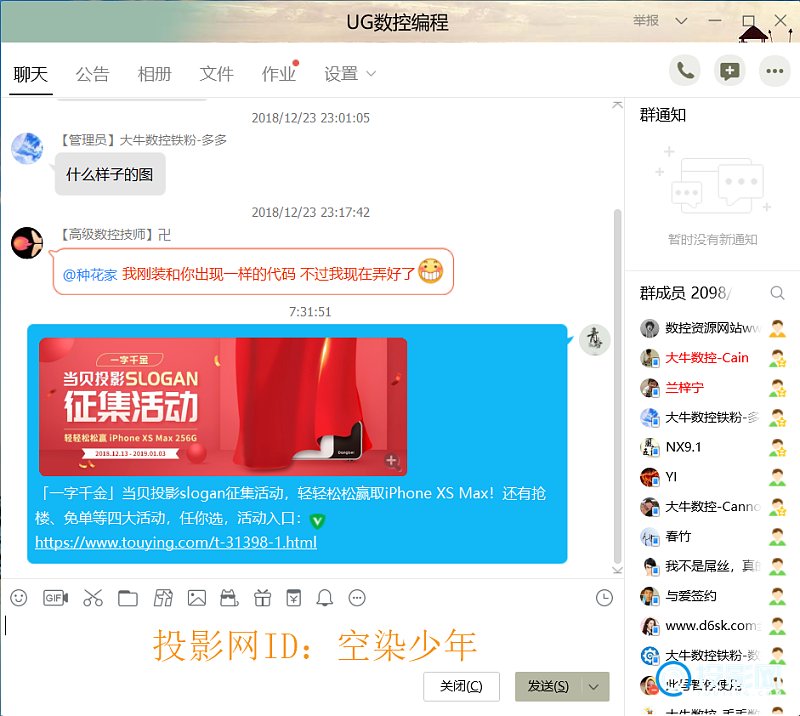Click the chat scroll-to-top arrow
The height and width of the screenshot is (716, 800).
click(x=617, y=105)
